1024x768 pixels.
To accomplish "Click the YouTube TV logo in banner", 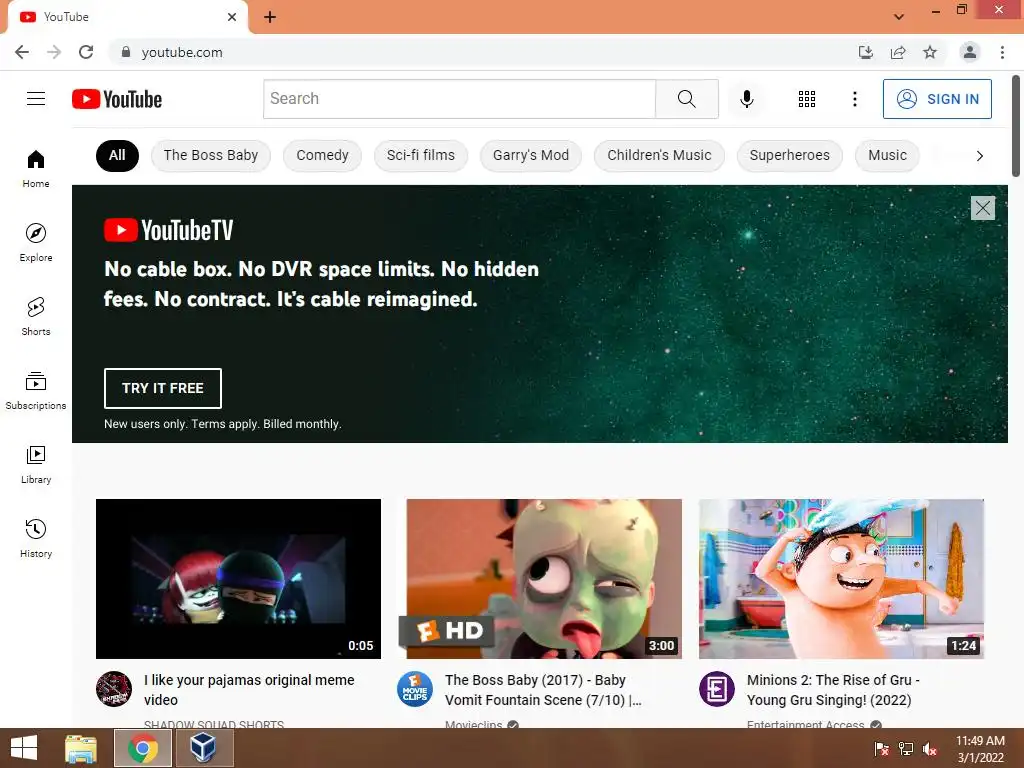I will (168, 230).
